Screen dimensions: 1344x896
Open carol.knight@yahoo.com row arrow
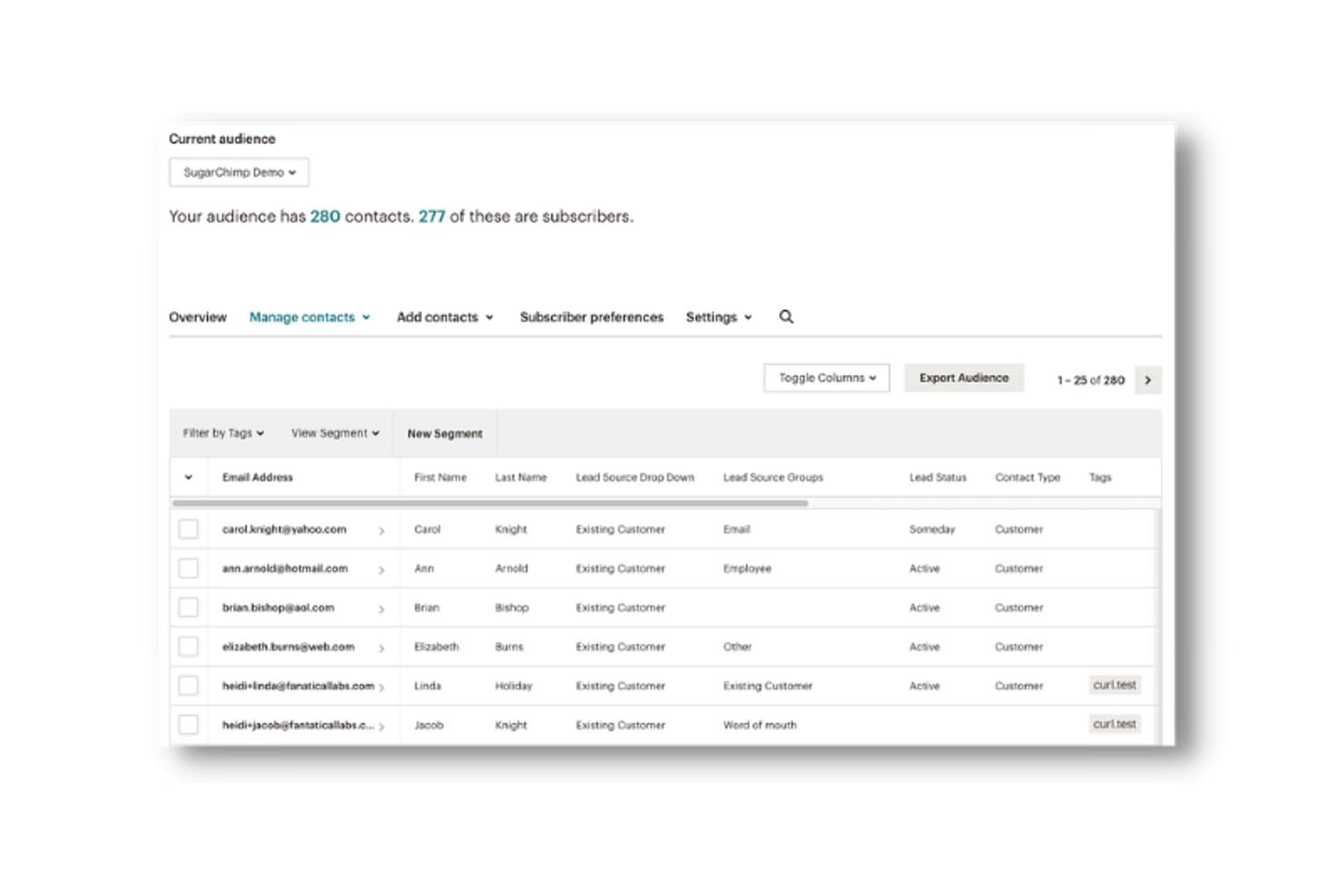381,530
